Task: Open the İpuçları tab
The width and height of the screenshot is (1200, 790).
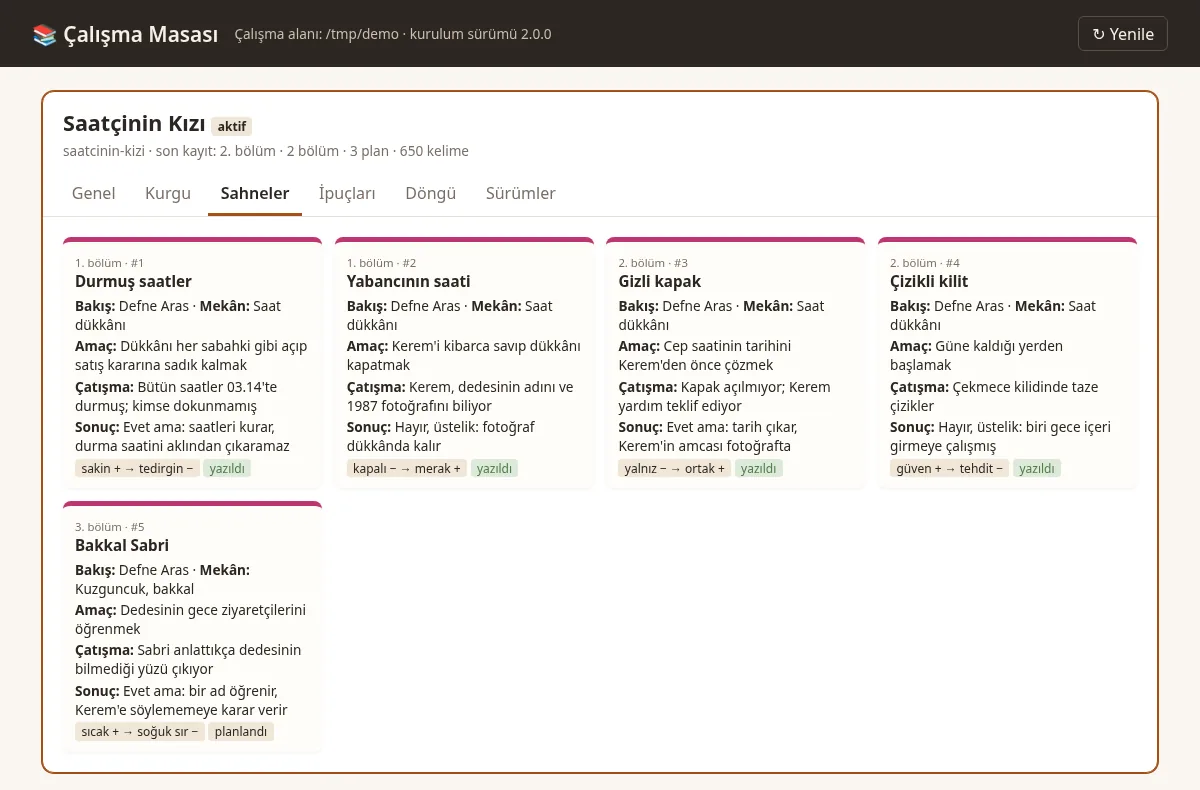Action: pyautogui.click(x=347, y=193)
